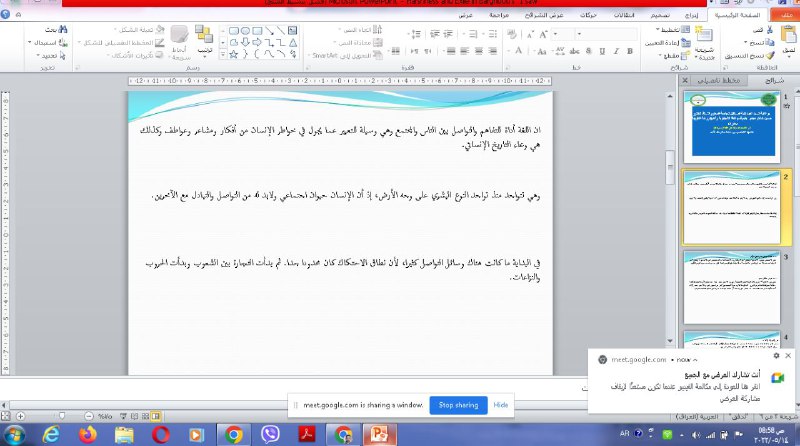This screenshot has height=446, width=800.
Task: Select the Rounded Rectangle shape
Action: point(234,31)
